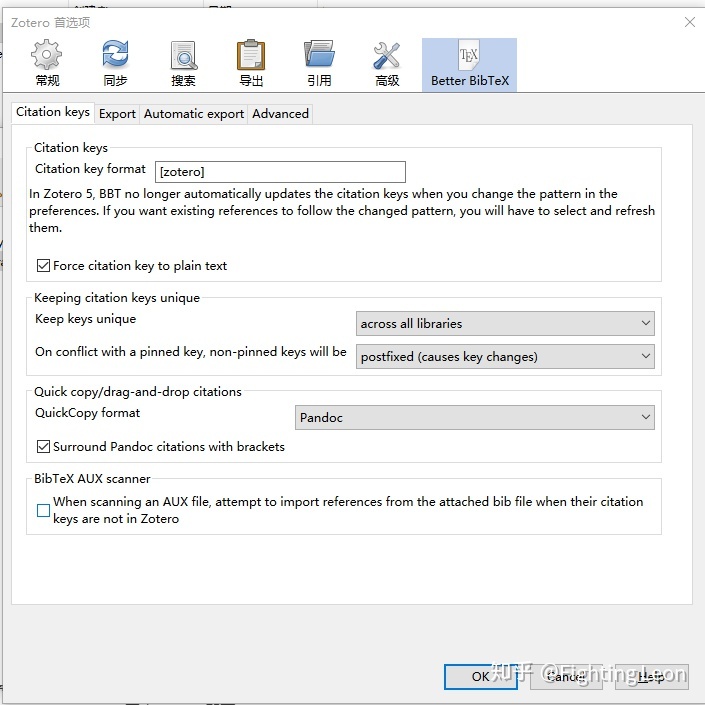Switch to the Advanced tab
Image resolution: width=705 pixels, height=705 pixels.
[280, 114]
